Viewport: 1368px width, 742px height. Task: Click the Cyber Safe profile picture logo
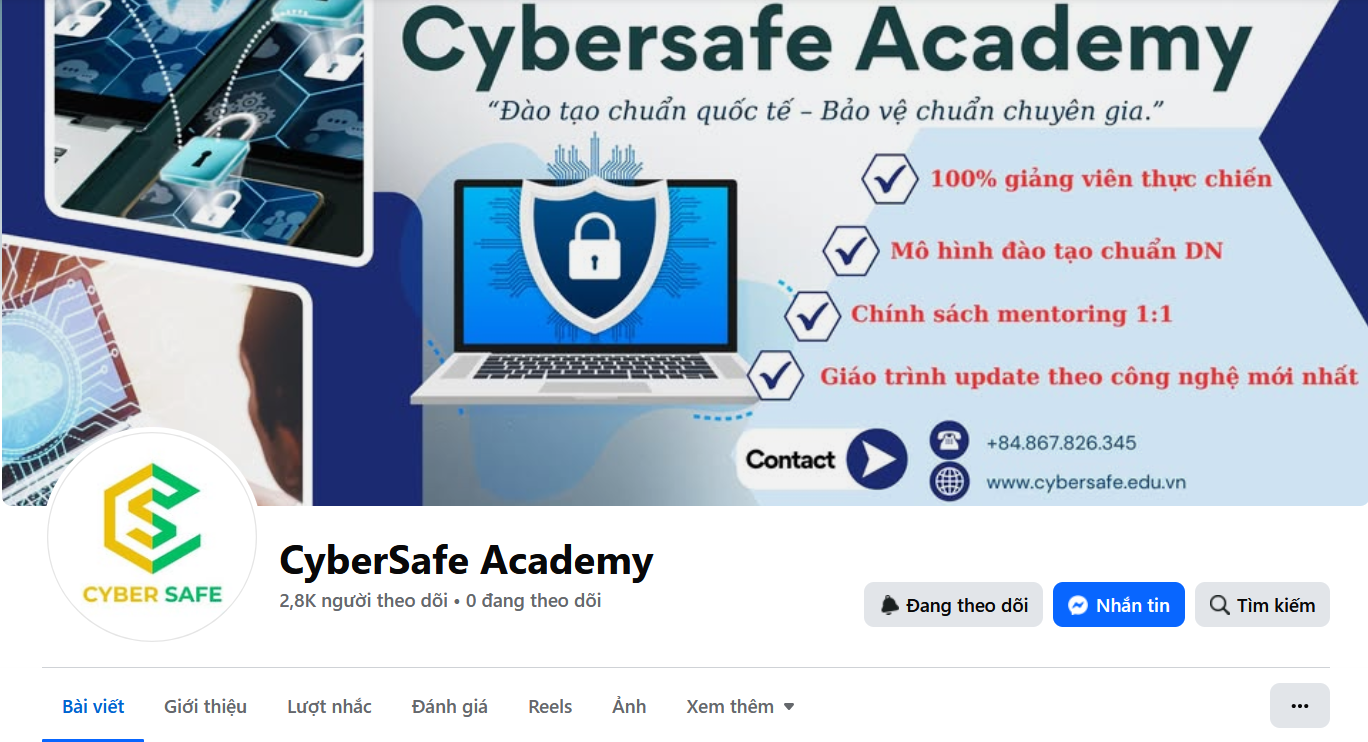tap(152, 536)
